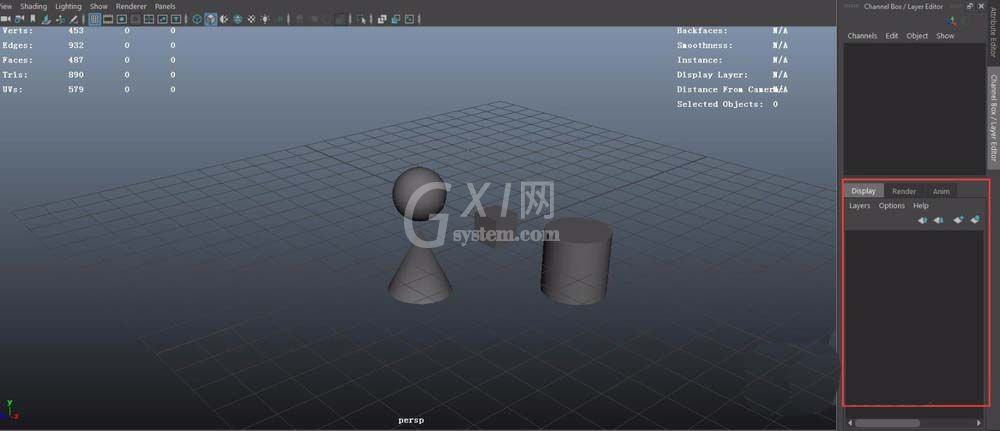Toggle the X-Ray icon
The width and height of the screenshot is (1000, 431).
pyautogui.click(x=381, y=19)
